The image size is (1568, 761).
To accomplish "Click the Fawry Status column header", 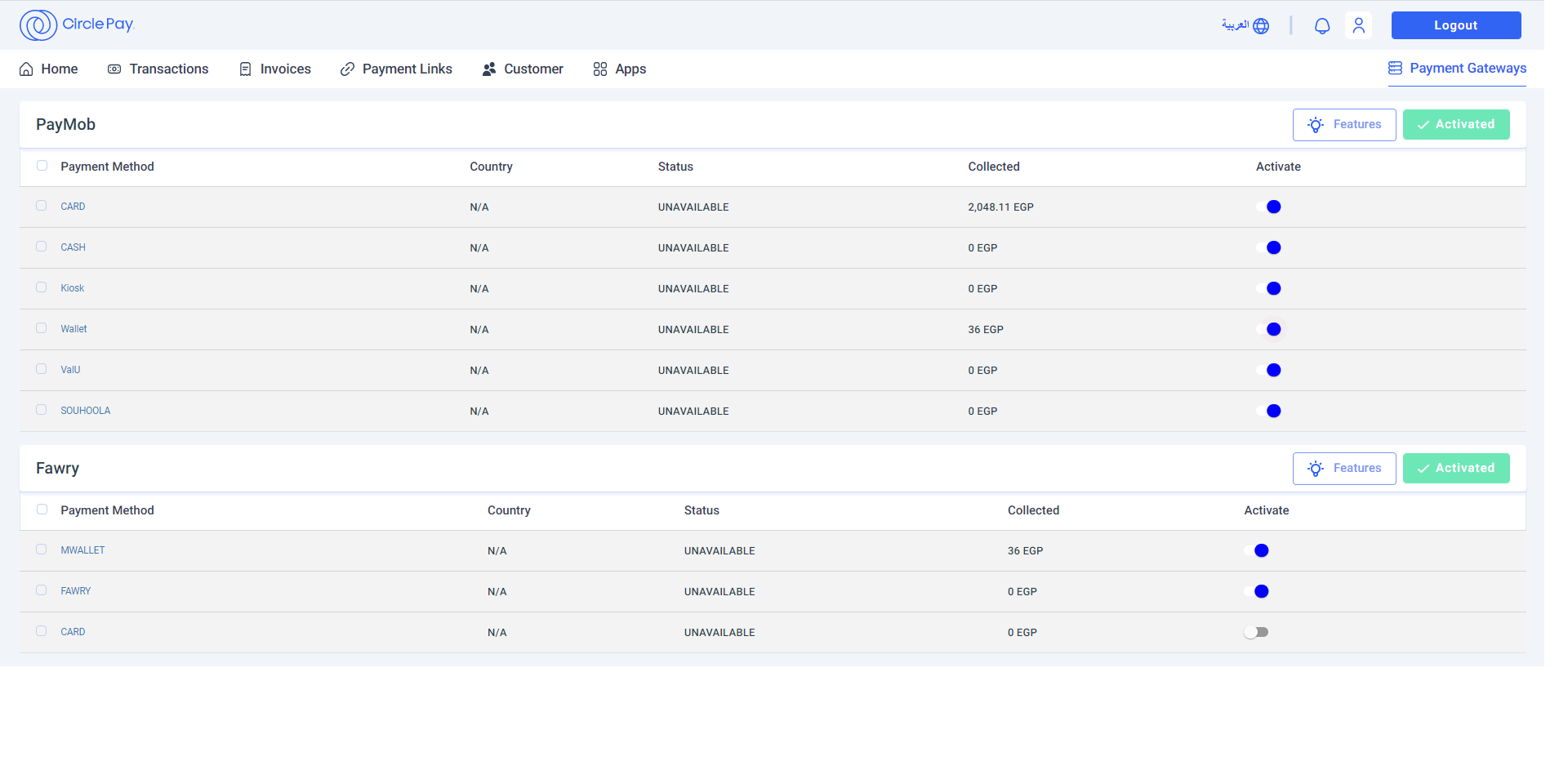I will point(702,510).
